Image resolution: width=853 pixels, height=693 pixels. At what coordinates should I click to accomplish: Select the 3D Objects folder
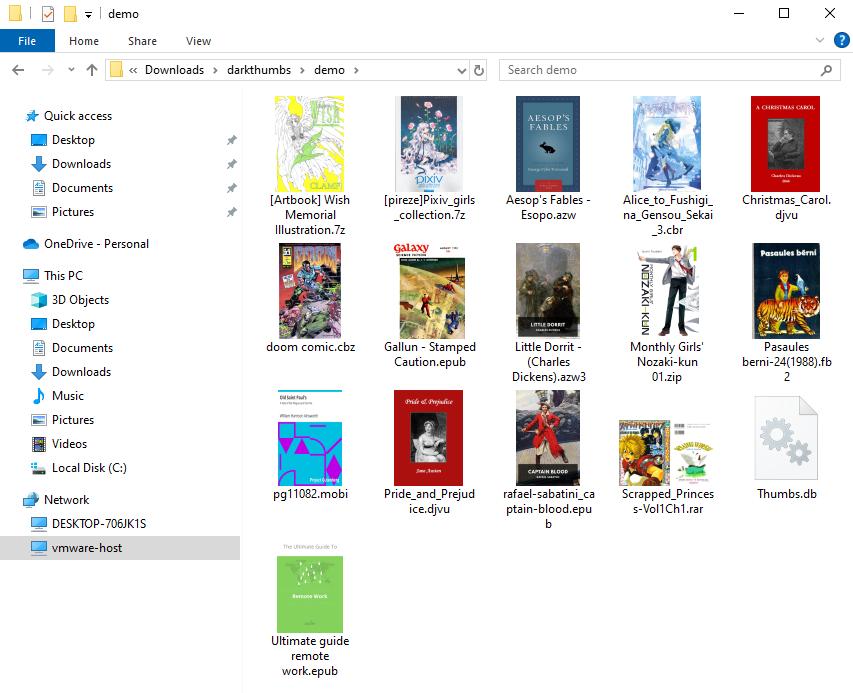80,300
